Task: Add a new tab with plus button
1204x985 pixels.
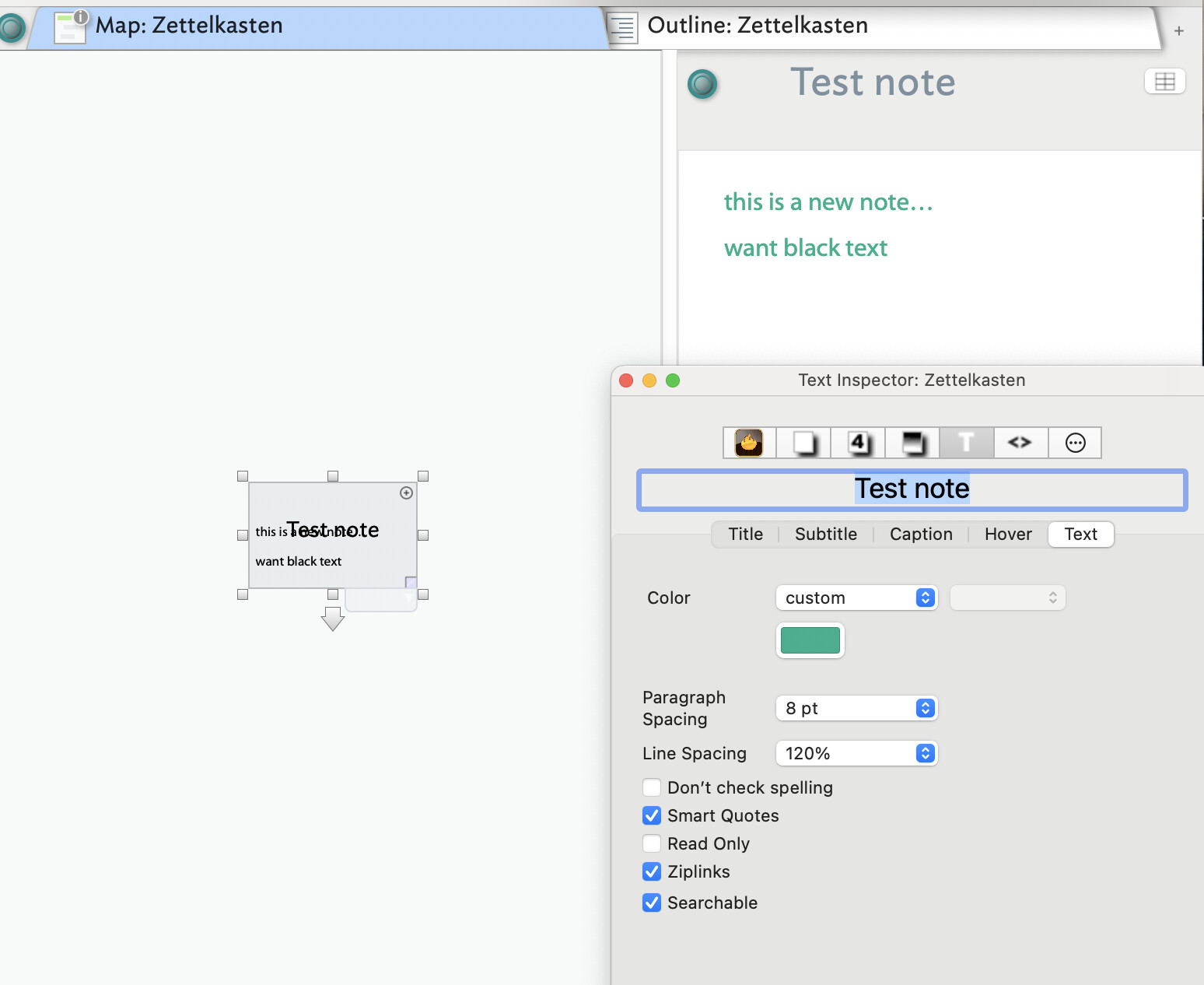Action: coord(1179,31)
